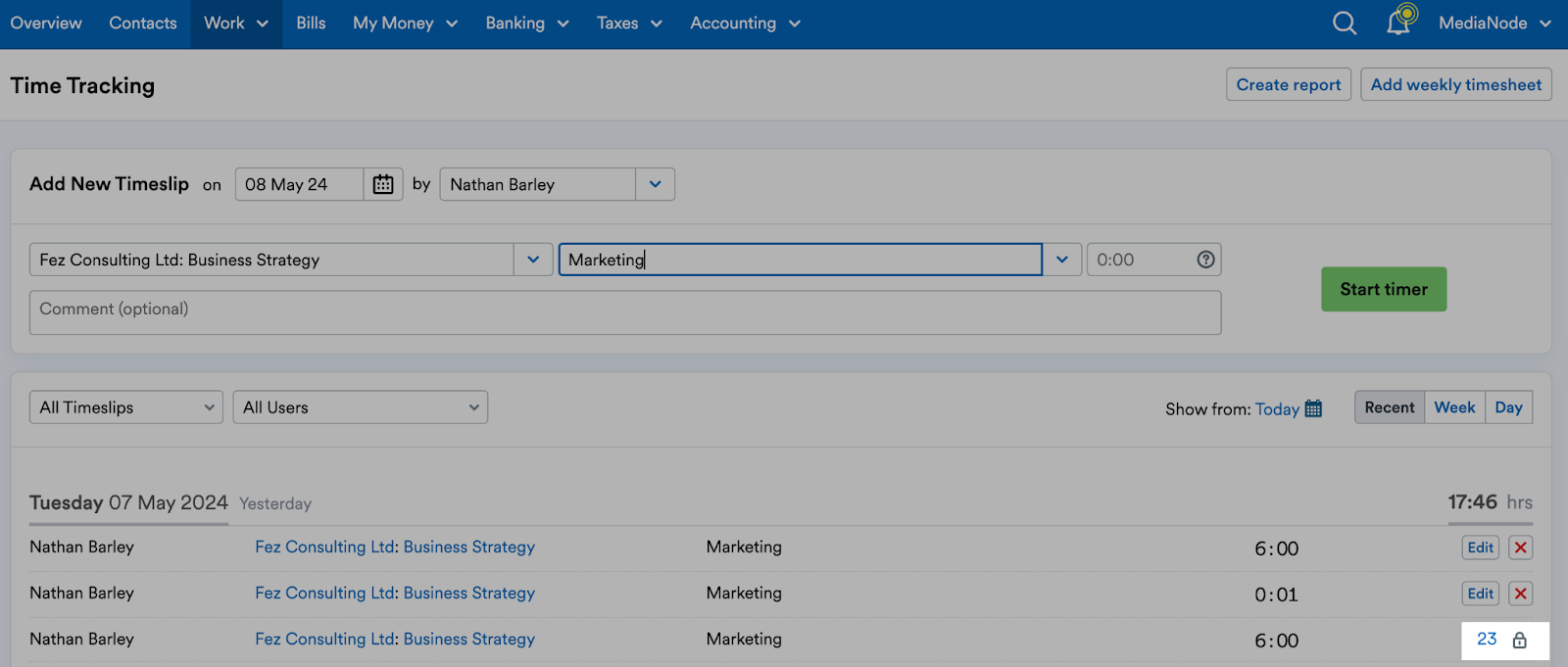This screenshot has width=1568, height=667.
Task: Expand the user selector dropdown arrow
Action: (x=655, y=184)
